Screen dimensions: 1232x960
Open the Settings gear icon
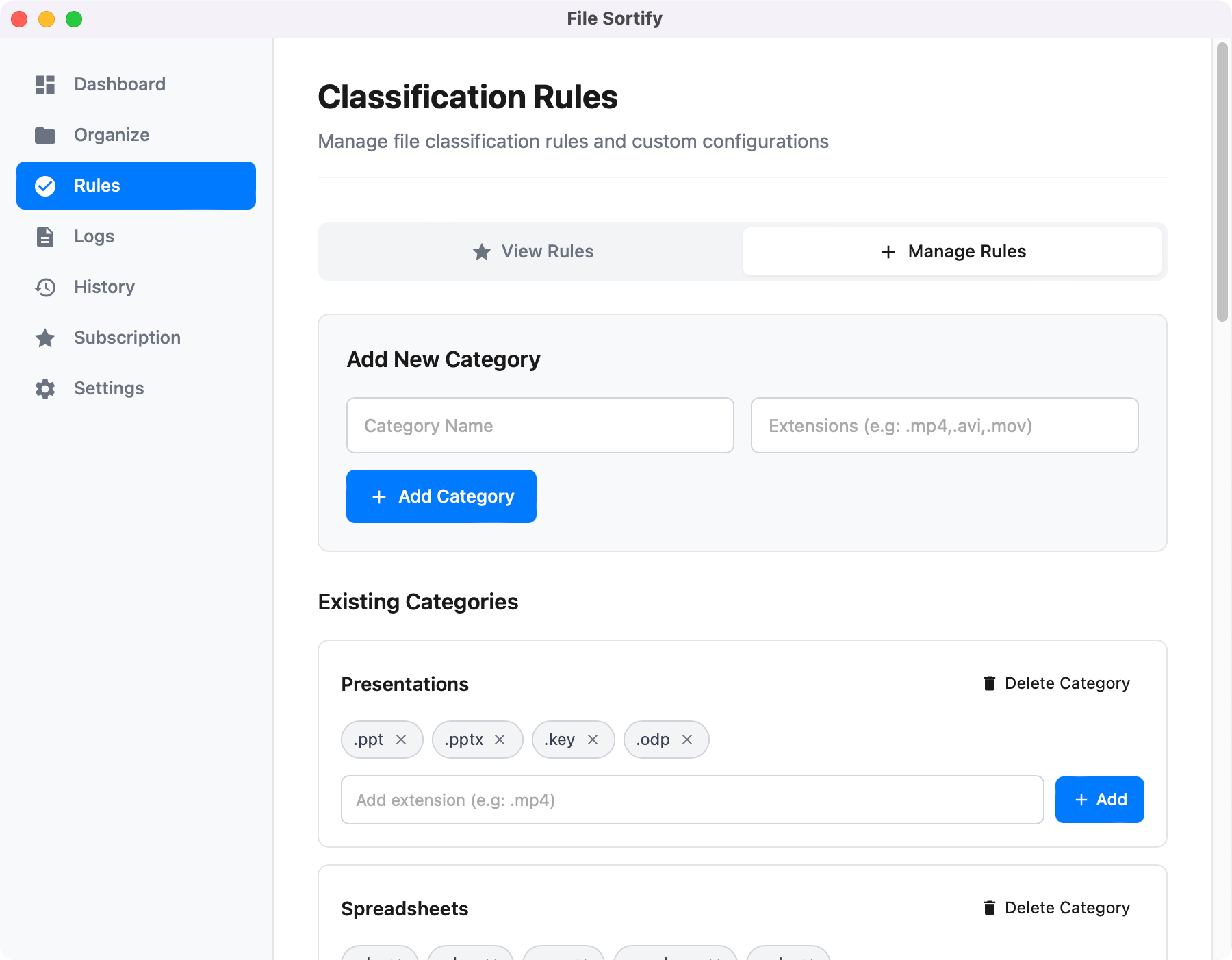45,388
